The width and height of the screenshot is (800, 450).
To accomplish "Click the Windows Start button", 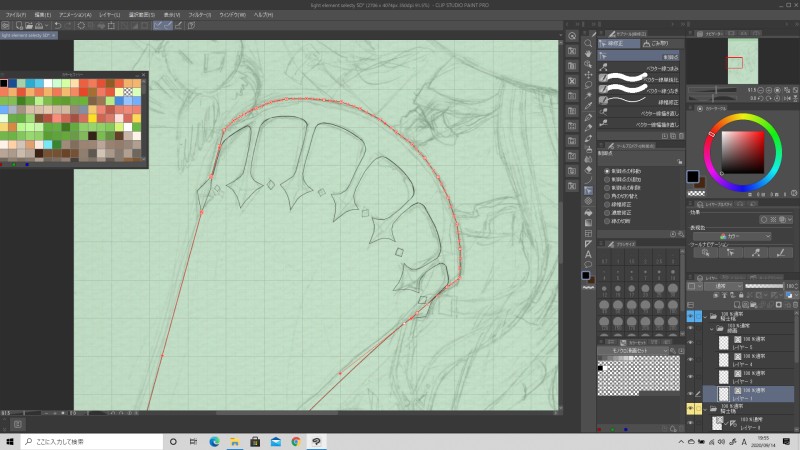I will (10, 441).
